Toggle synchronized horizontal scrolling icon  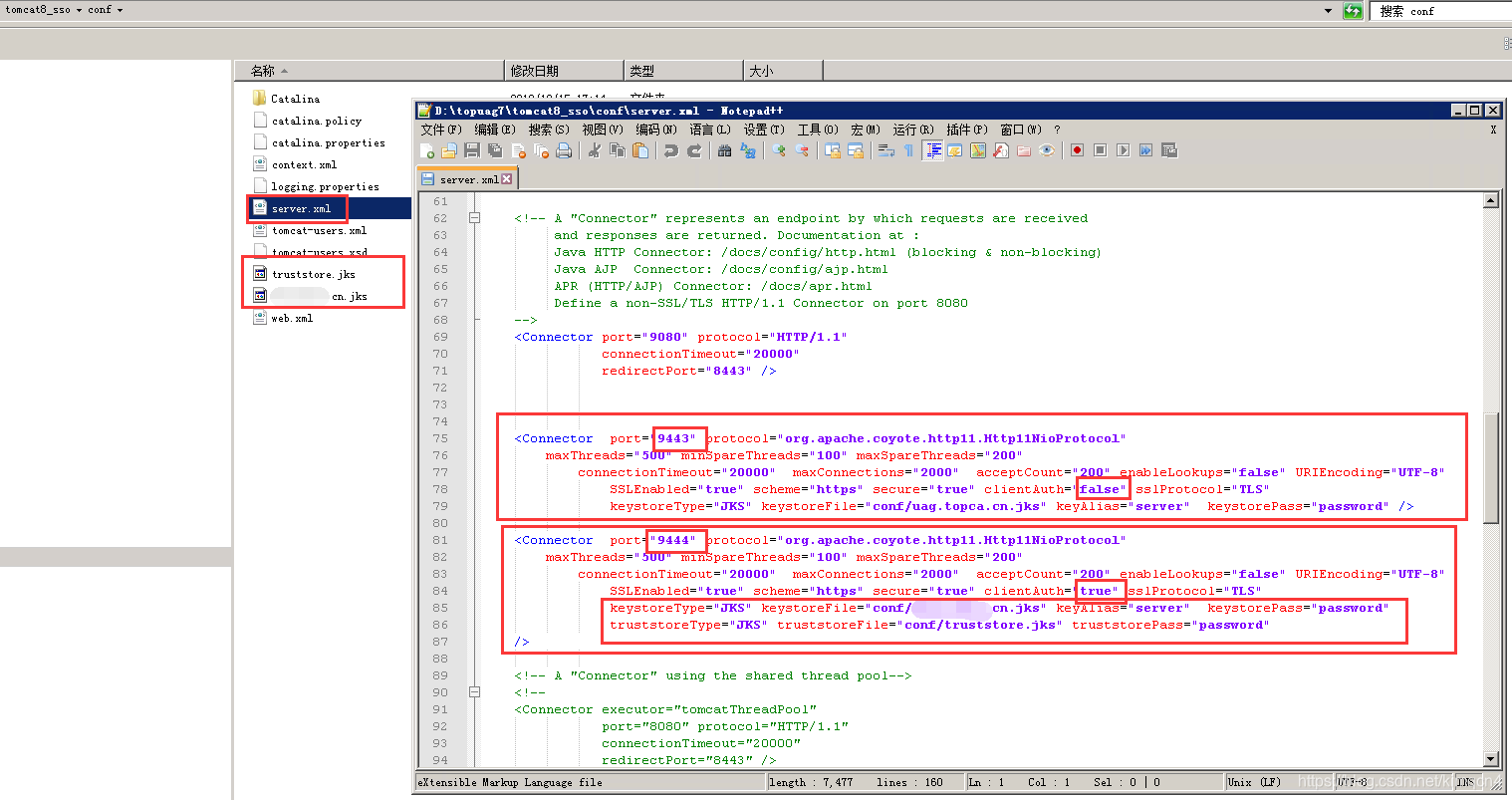(856, 150)
